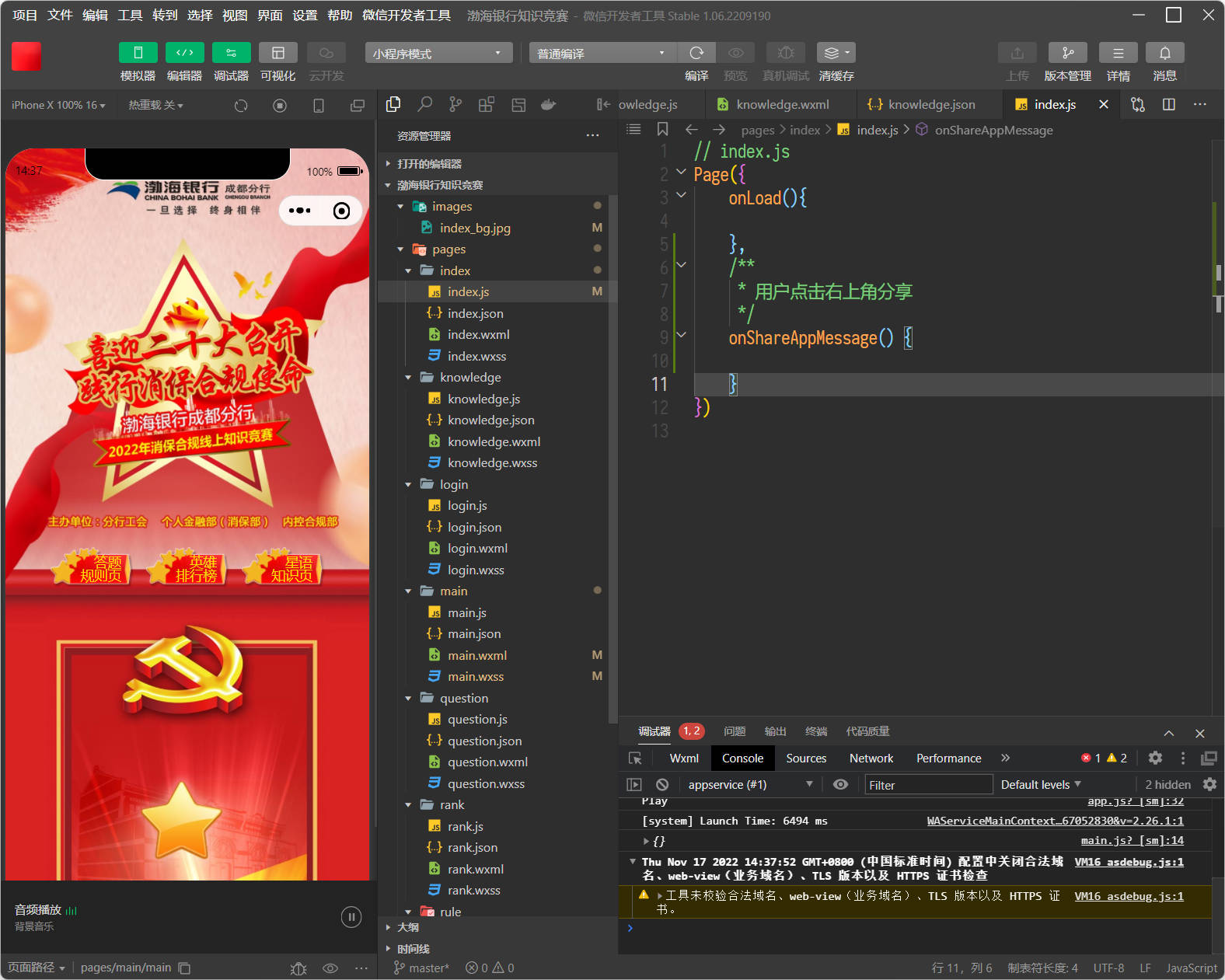Viewport: 1225px width, 980px height.
Task: Click the clear cache layers icon
Action: coord(836,53)
